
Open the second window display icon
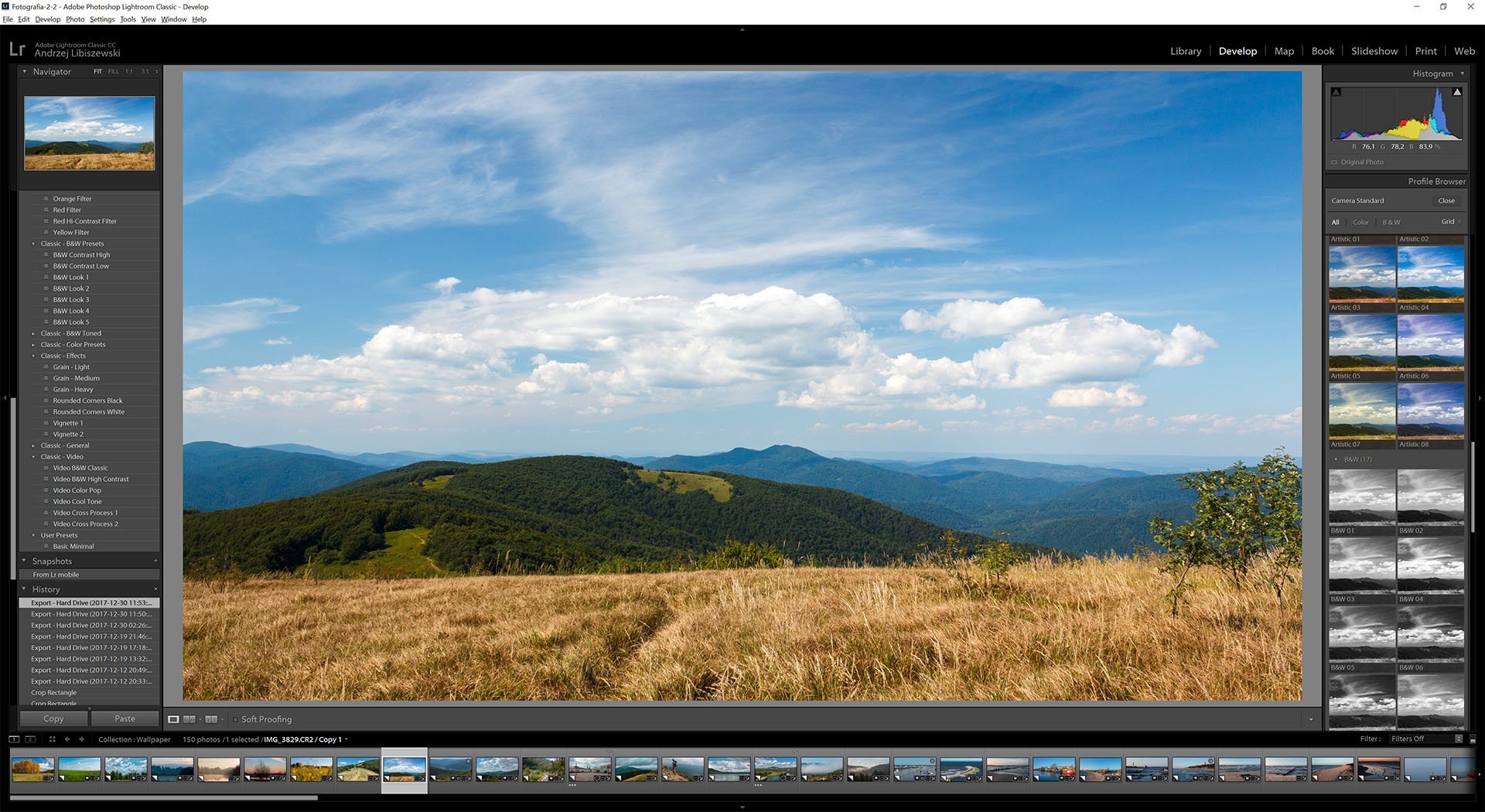click(x=30, y=739)
